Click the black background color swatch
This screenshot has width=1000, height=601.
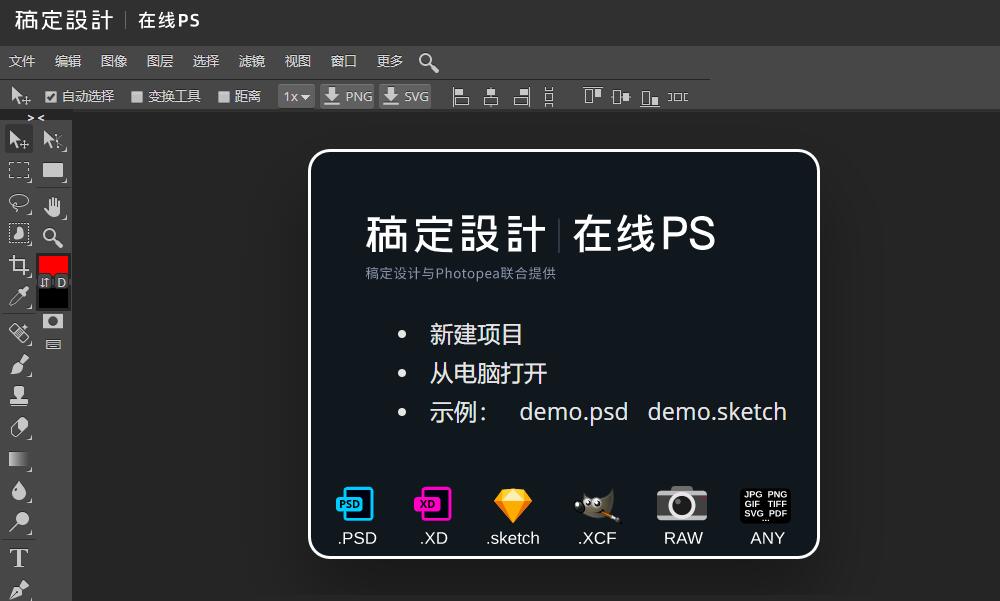53,299
